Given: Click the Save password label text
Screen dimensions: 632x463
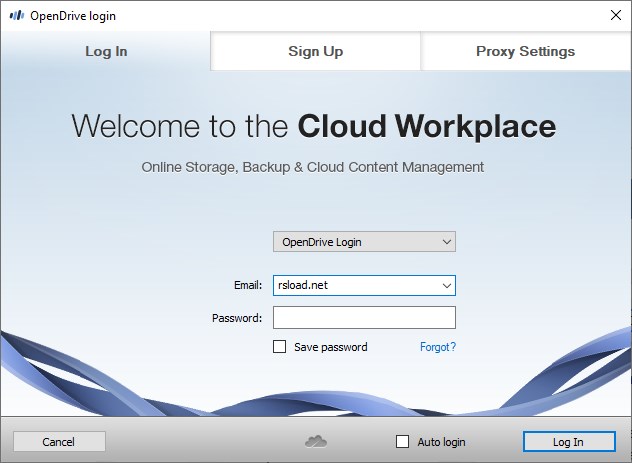Looking at the screenshot, I should [331, 347].
